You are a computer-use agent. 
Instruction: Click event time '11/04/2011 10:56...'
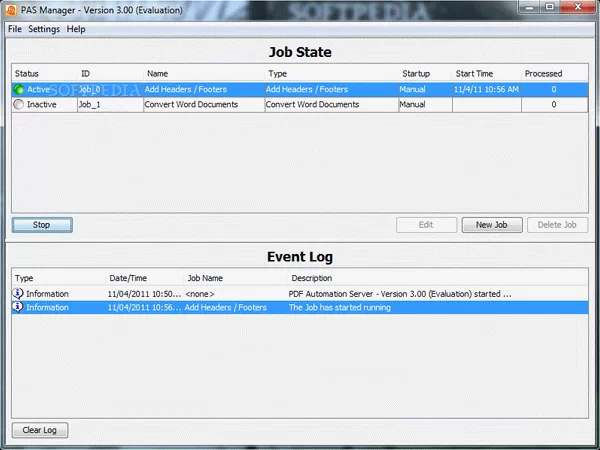click(x=144, y=307)
